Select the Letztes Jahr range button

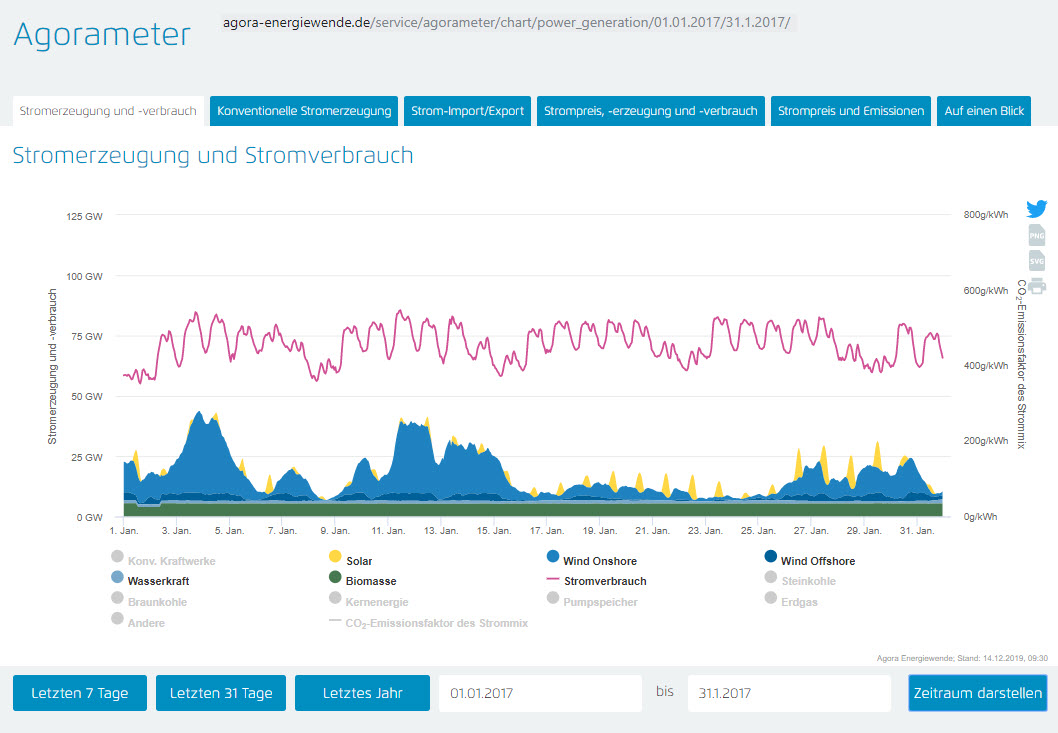tap(362, 693)
